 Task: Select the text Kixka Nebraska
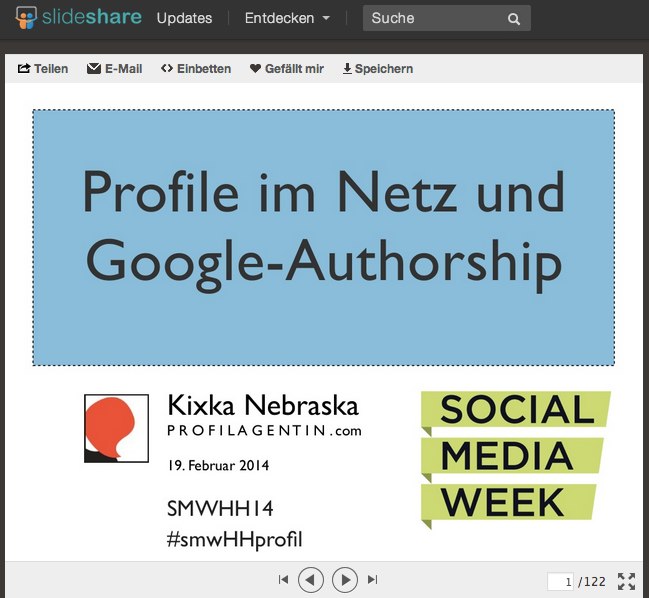[x=263, y=405]
